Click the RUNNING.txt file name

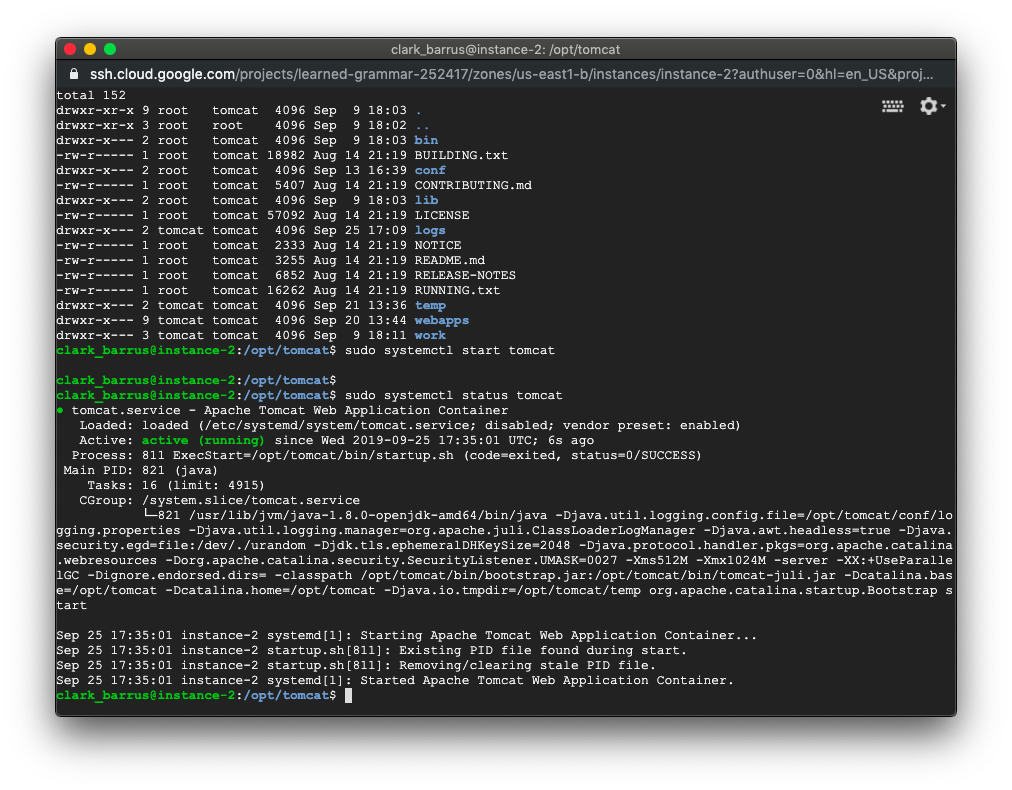(457, 290)
